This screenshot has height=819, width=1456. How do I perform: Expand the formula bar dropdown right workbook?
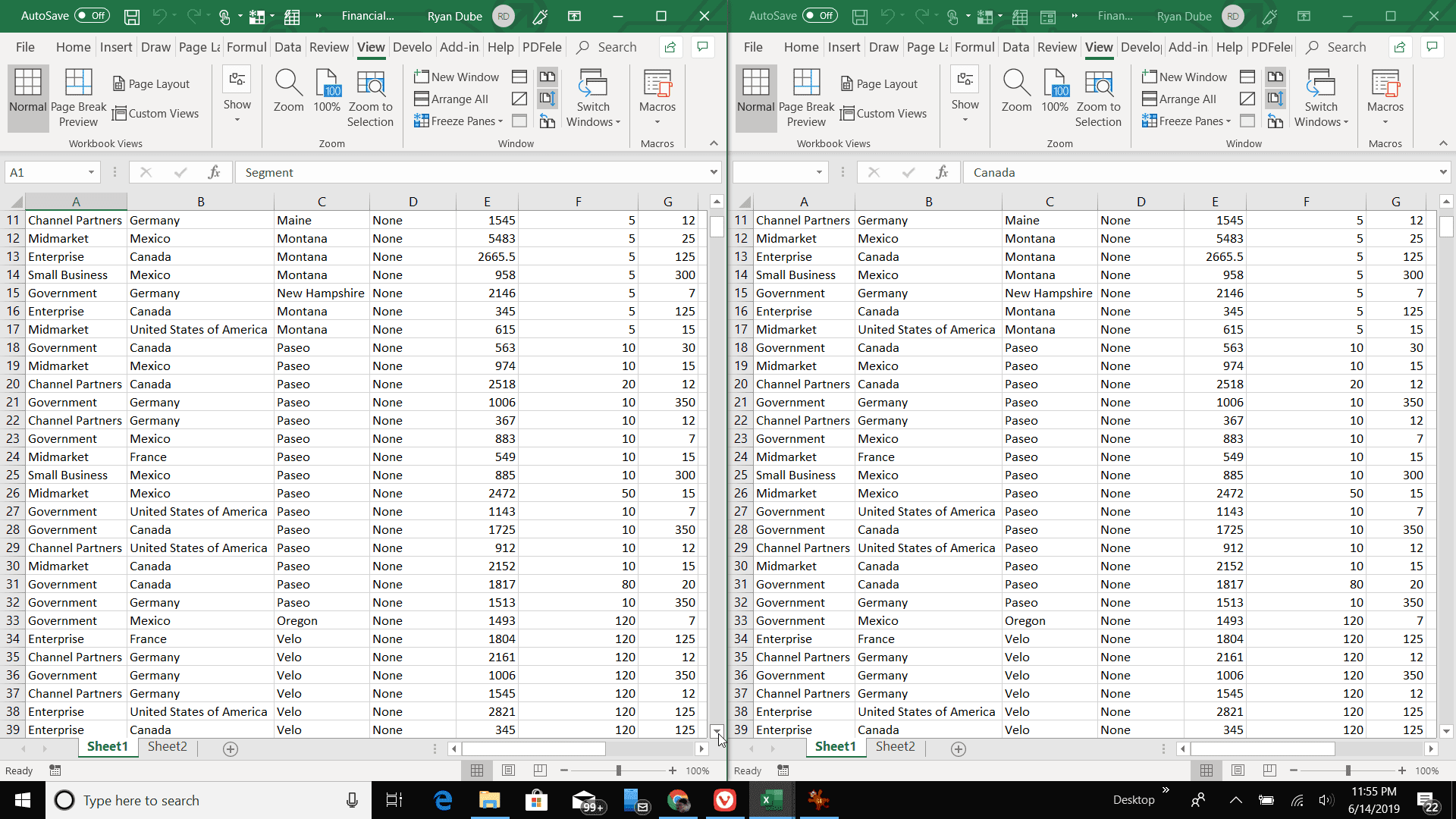[1443, 172]
